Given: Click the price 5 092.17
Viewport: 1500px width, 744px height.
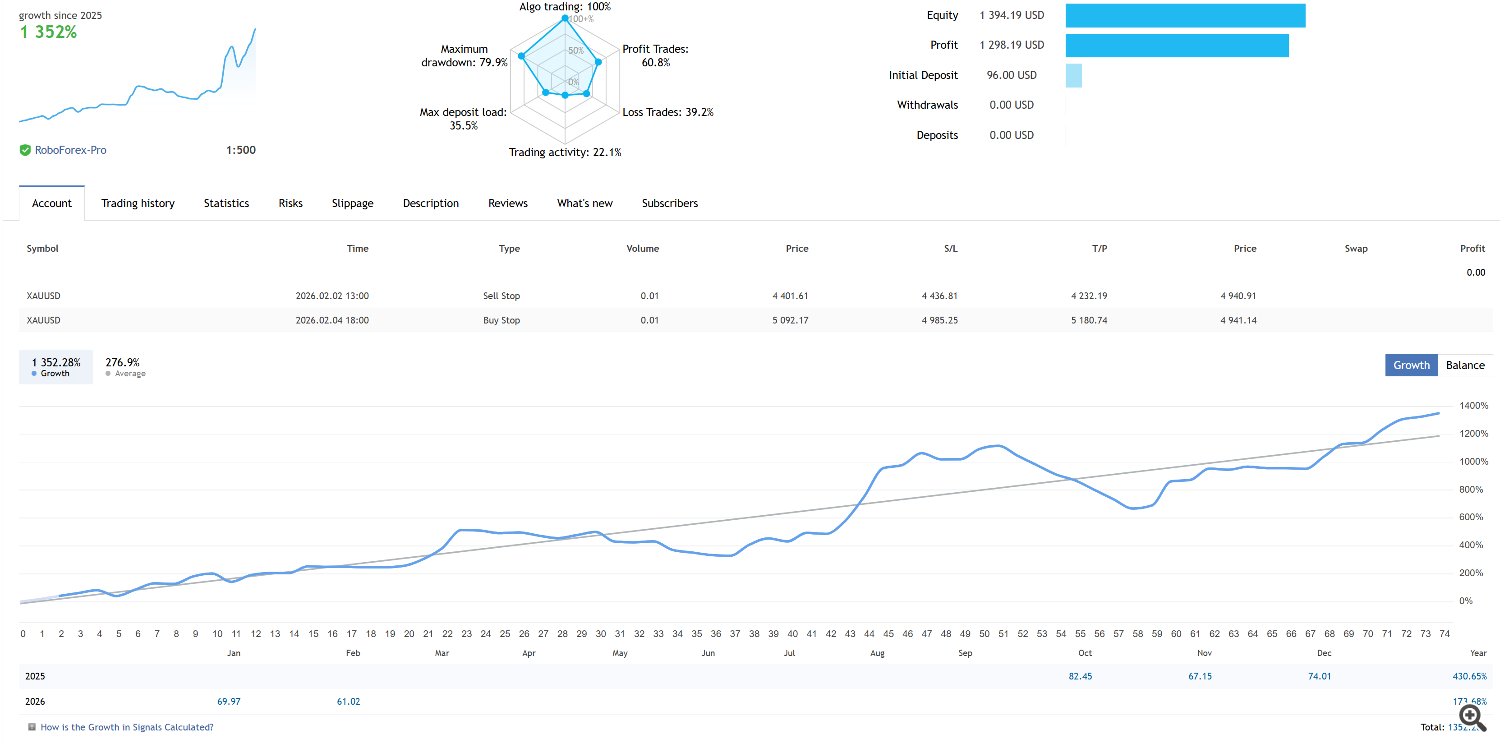Looking at the screenshot, I should click(x=790, y=320).
